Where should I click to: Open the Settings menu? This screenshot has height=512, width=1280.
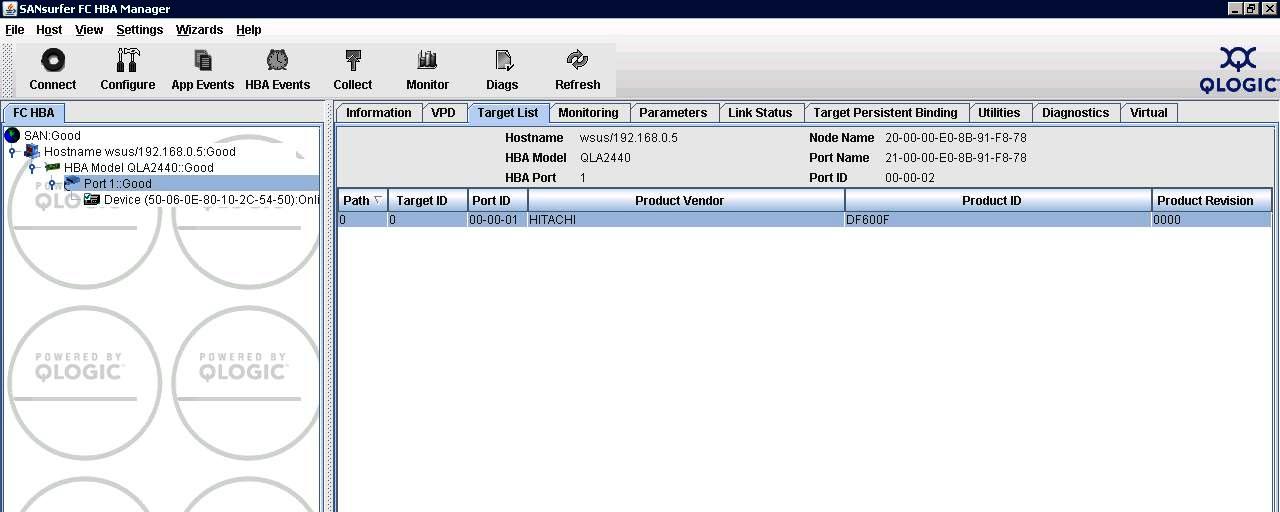tap(139, 30)
